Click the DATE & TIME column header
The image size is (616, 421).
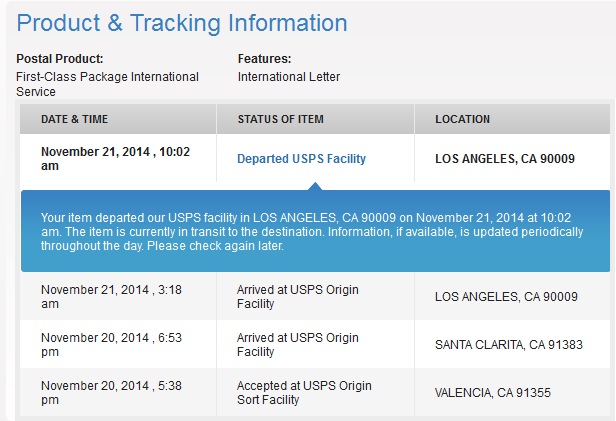74,119
